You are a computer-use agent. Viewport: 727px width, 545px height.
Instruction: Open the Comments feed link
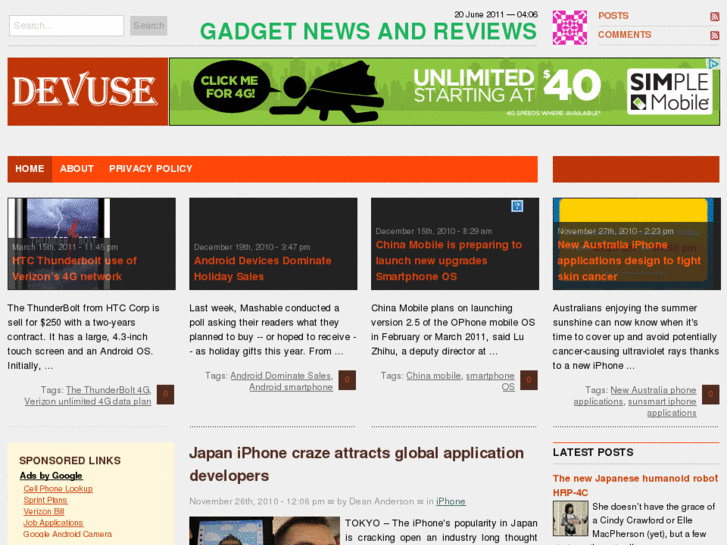[x=624, y=35]
